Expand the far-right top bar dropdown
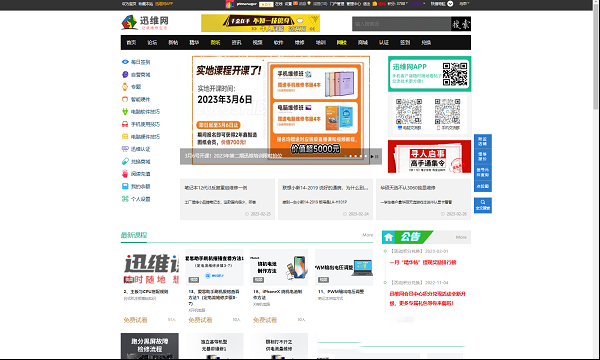This screenshot has width=600, height=360. click(x=464, y=4)
